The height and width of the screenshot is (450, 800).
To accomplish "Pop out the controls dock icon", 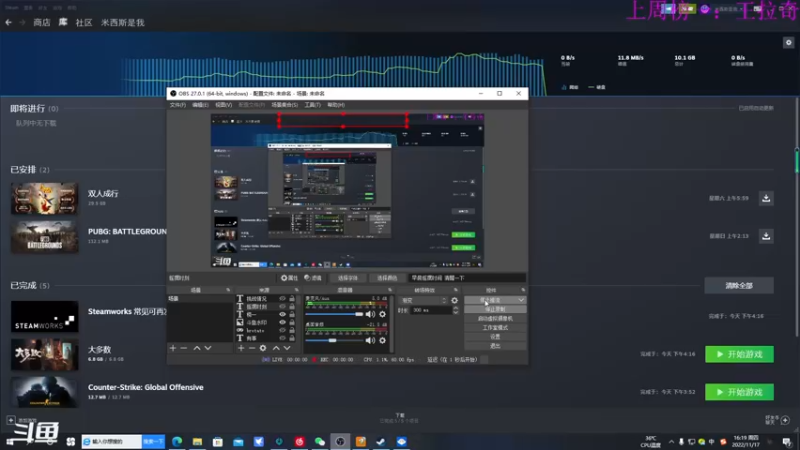I will (523, 290).
